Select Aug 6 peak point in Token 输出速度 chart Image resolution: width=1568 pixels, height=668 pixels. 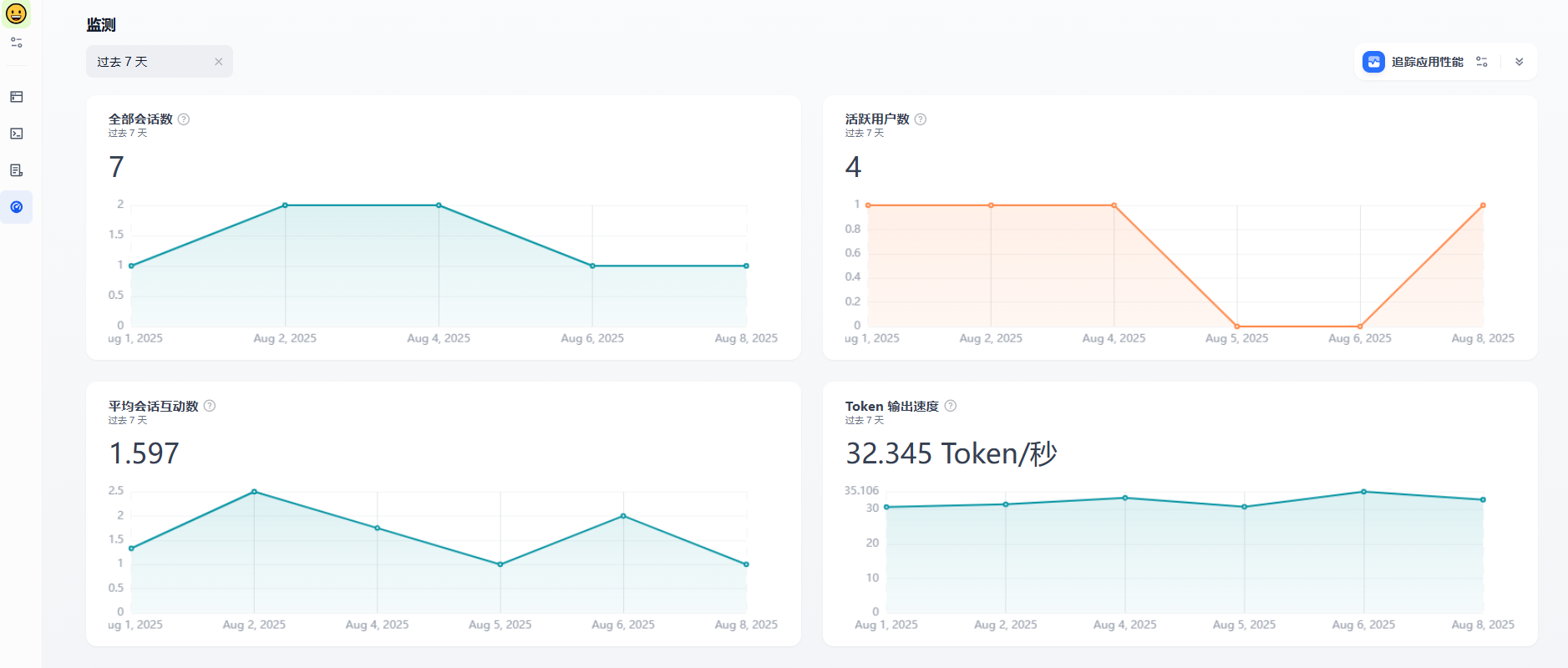click(1364, 492)
